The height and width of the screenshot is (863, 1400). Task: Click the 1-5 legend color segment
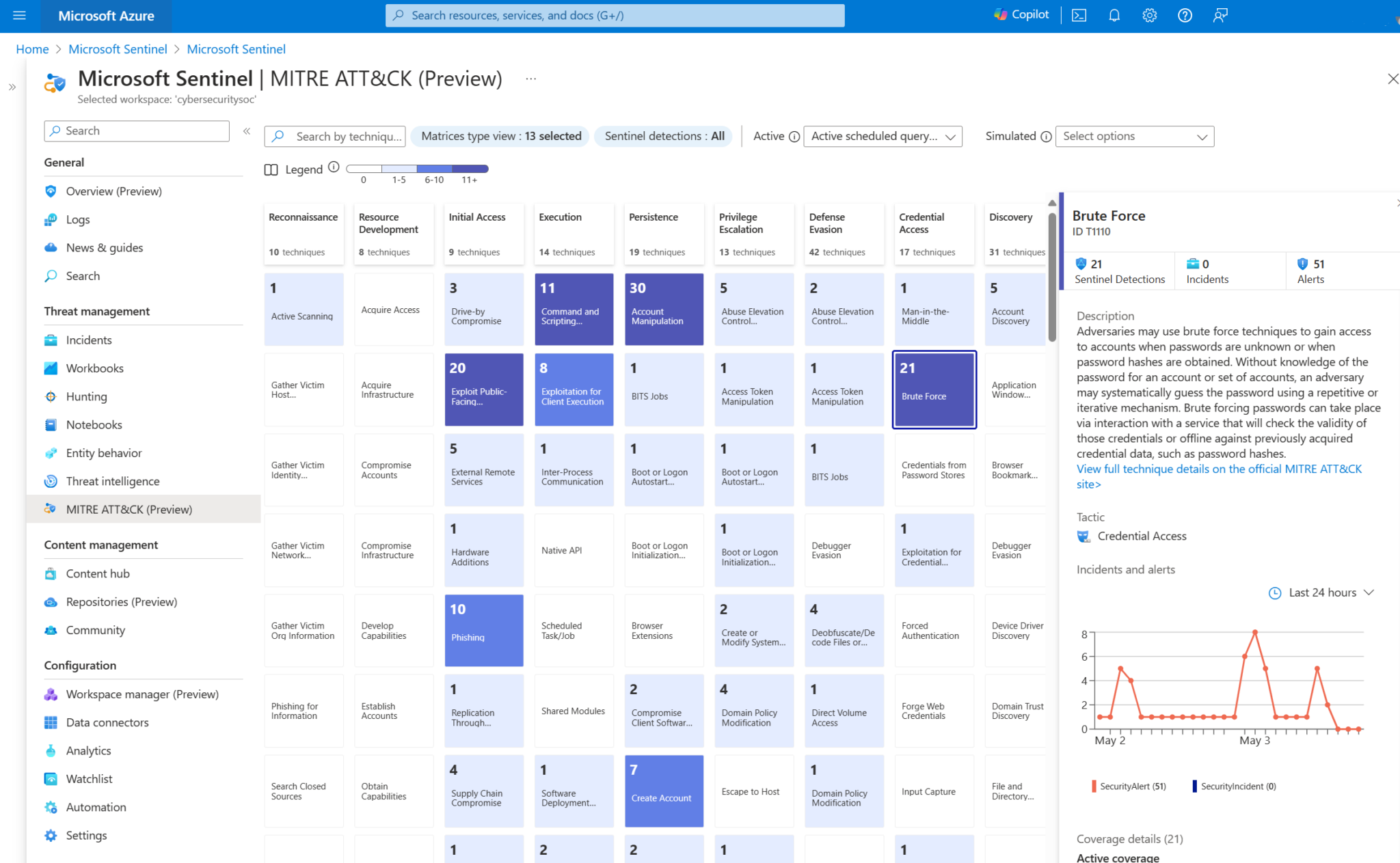399,168
